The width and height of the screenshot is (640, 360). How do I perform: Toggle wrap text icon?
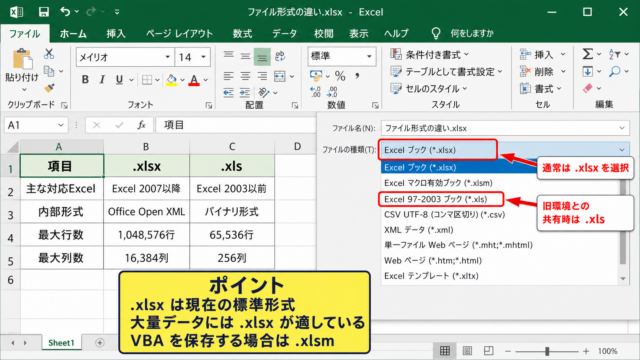[280, 56]
